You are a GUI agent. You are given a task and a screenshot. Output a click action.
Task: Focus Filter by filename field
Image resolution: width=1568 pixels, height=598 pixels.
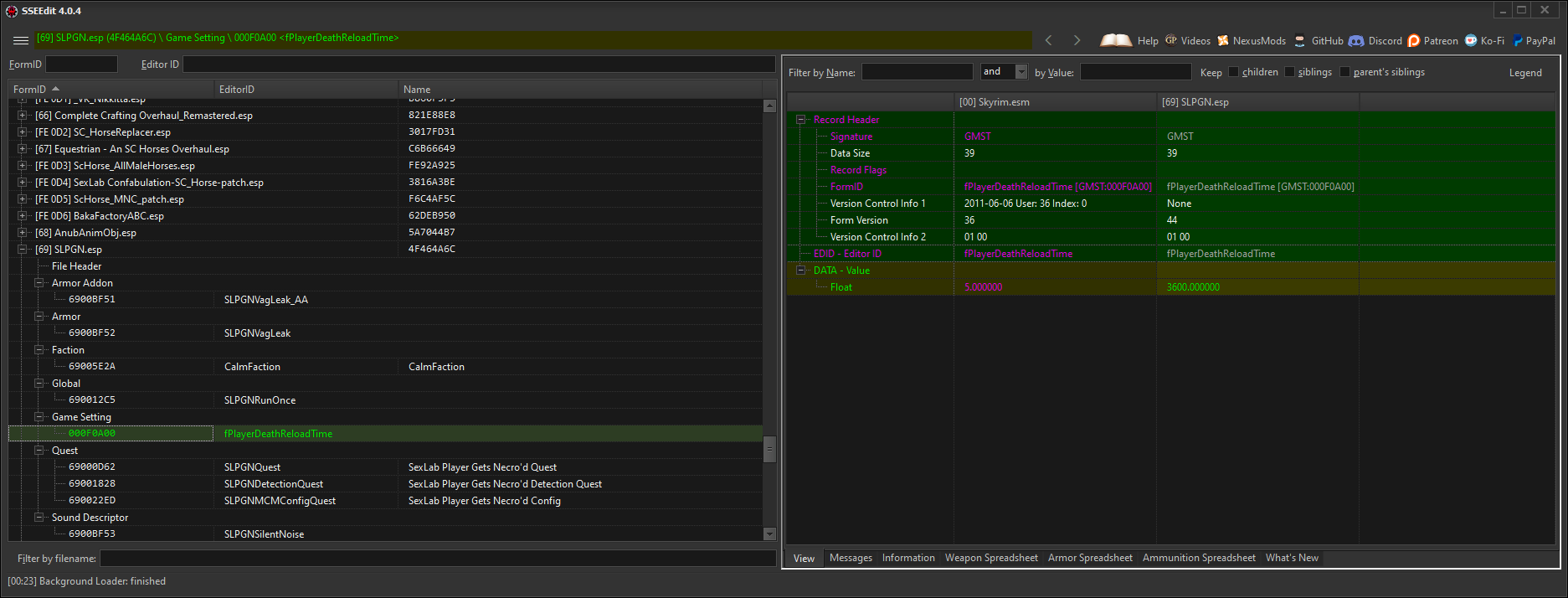pos(438,559)
